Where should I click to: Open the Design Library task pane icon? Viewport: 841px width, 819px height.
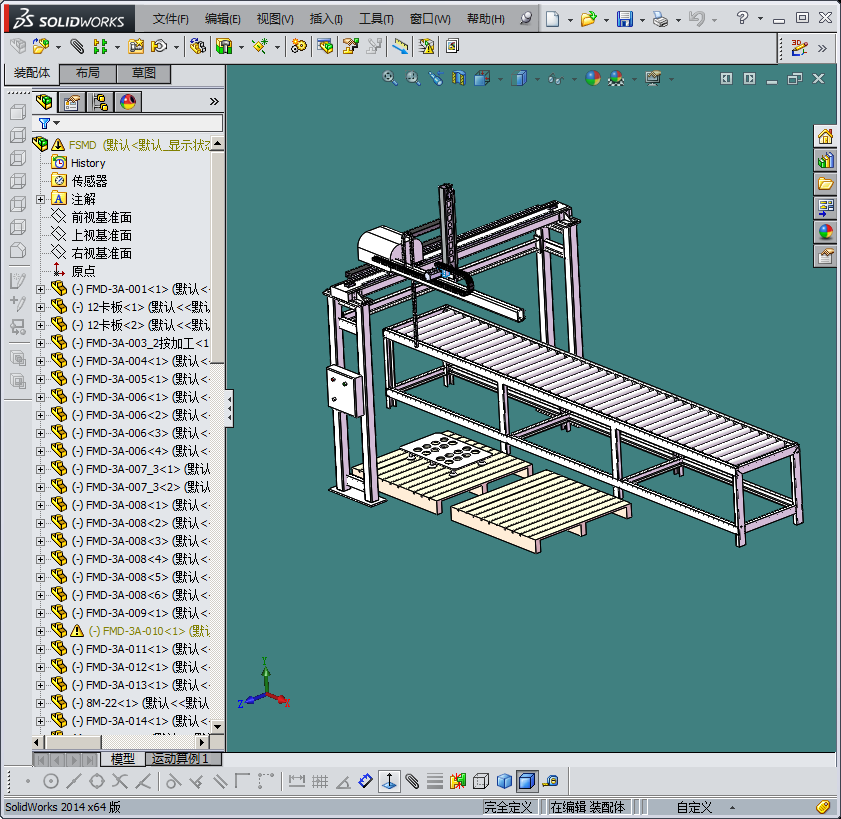pos(825,160)
